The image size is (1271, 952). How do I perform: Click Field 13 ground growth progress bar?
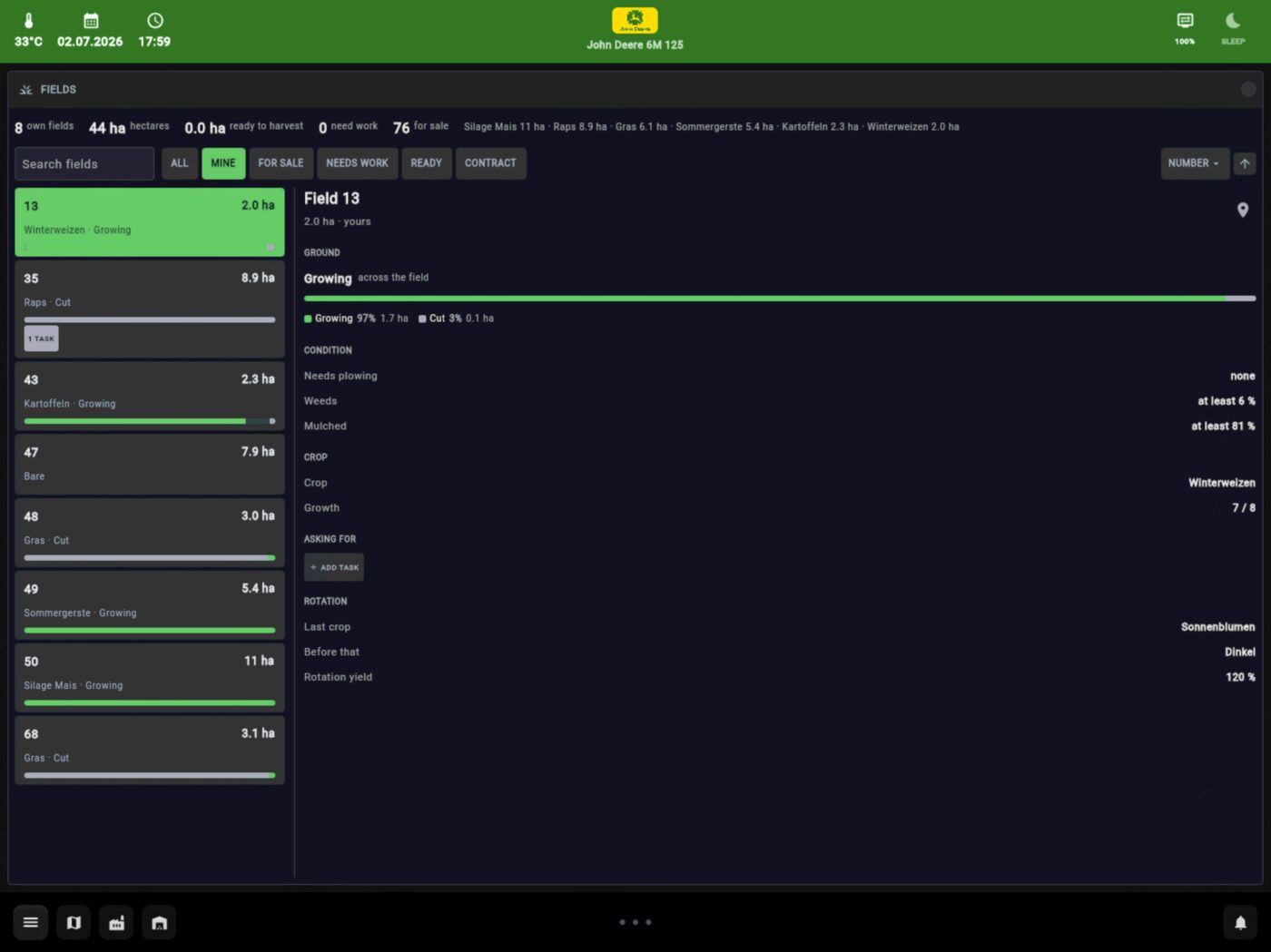tap(780, 299)
